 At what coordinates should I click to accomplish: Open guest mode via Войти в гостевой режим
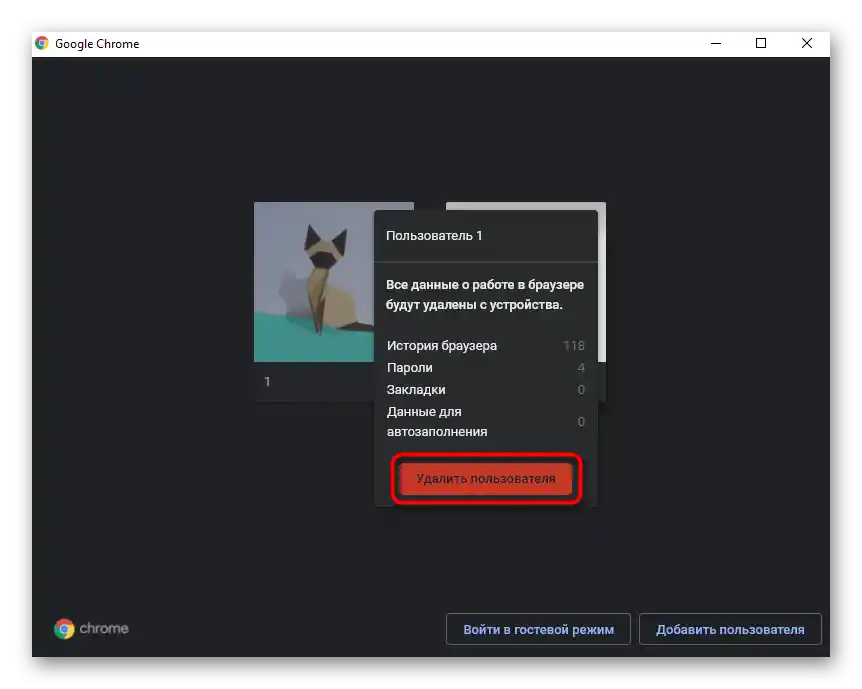538,629
